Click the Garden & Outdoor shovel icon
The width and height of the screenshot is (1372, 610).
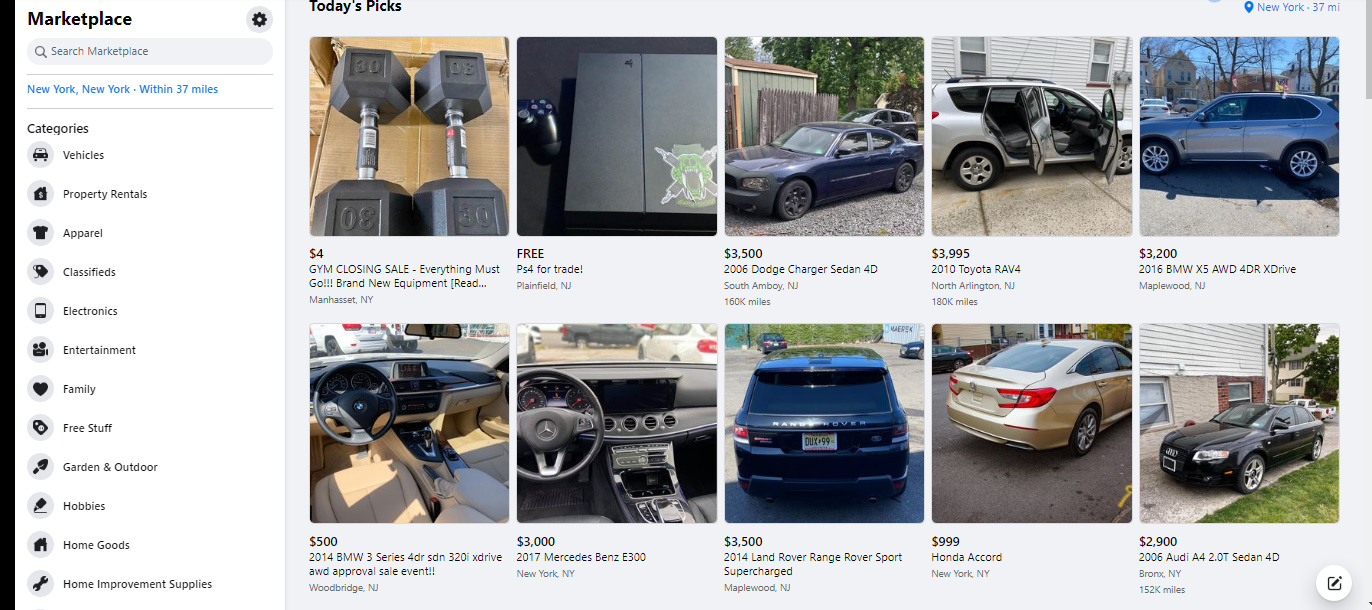[40, 467]
